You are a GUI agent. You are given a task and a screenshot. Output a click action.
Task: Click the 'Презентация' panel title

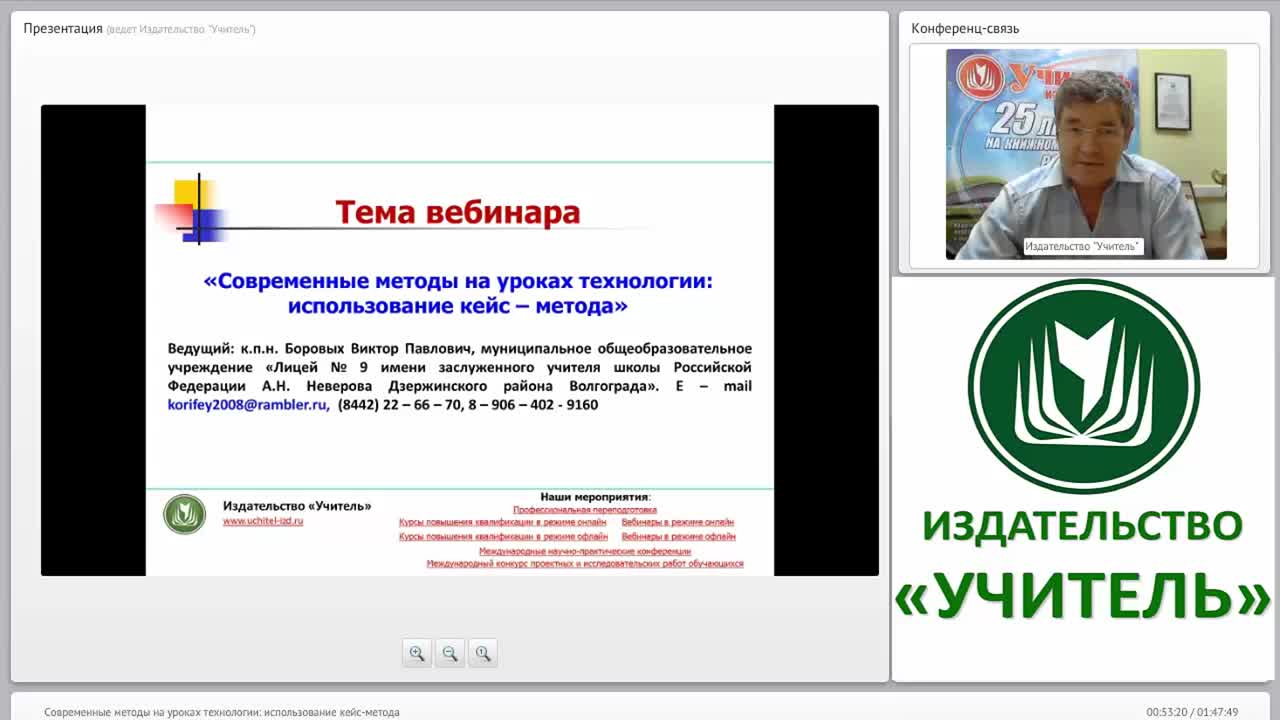click(x=63, y=29)
